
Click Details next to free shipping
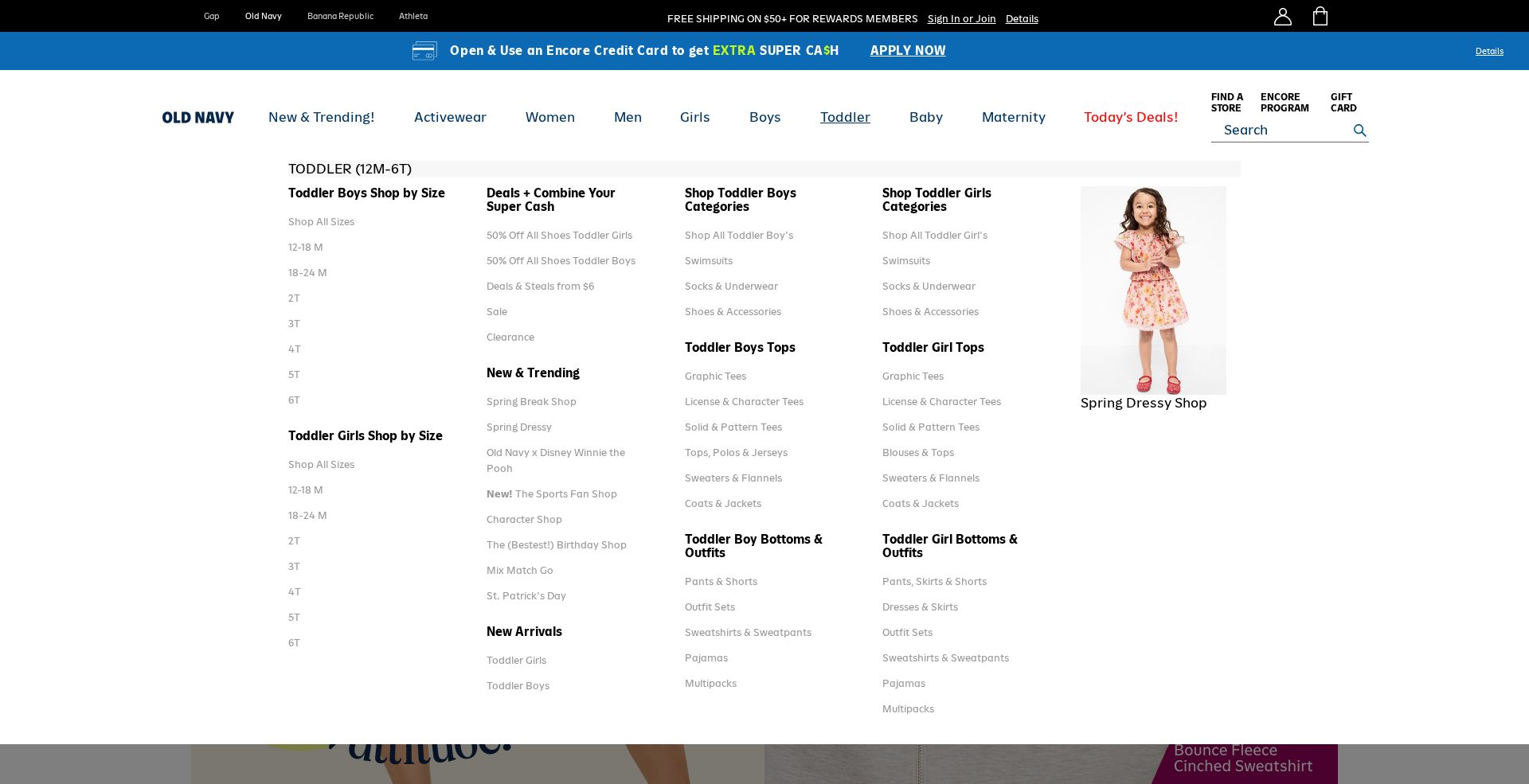1021,18
